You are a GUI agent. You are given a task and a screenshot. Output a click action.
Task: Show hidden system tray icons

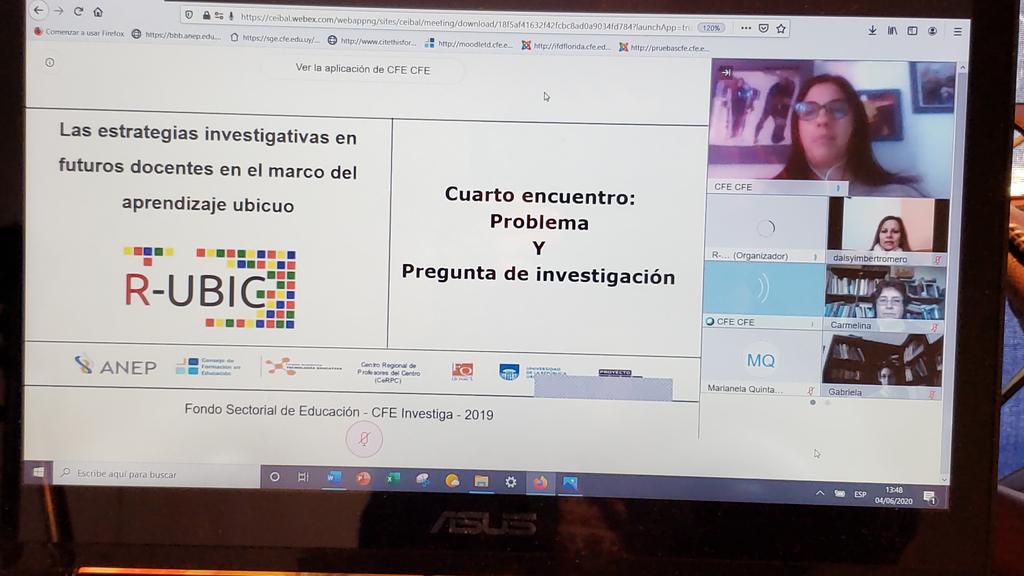click(820, 494)
